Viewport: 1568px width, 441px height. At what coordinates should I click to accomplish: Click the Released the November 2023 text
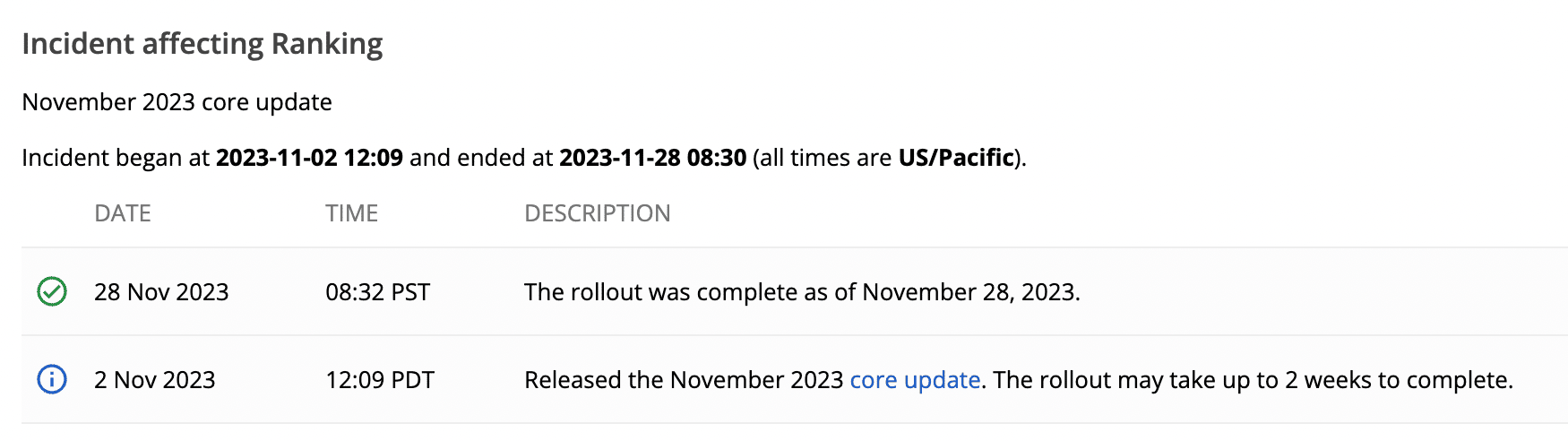[x=684, y=380]
